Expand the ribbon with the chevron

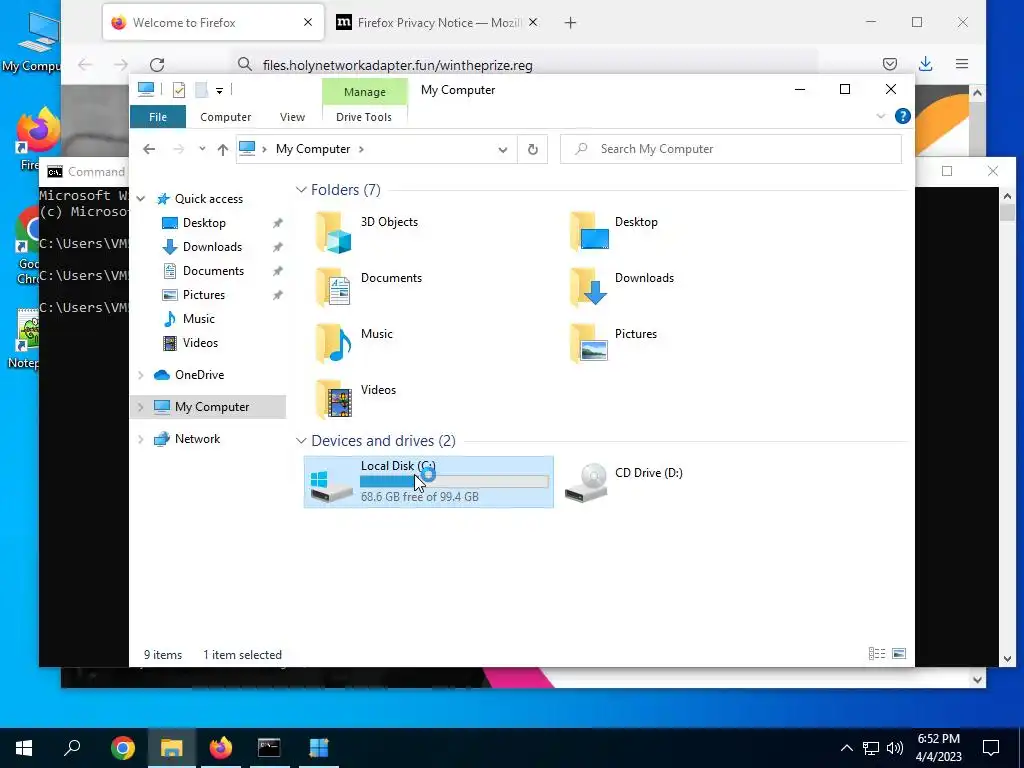tap(880, 116)
